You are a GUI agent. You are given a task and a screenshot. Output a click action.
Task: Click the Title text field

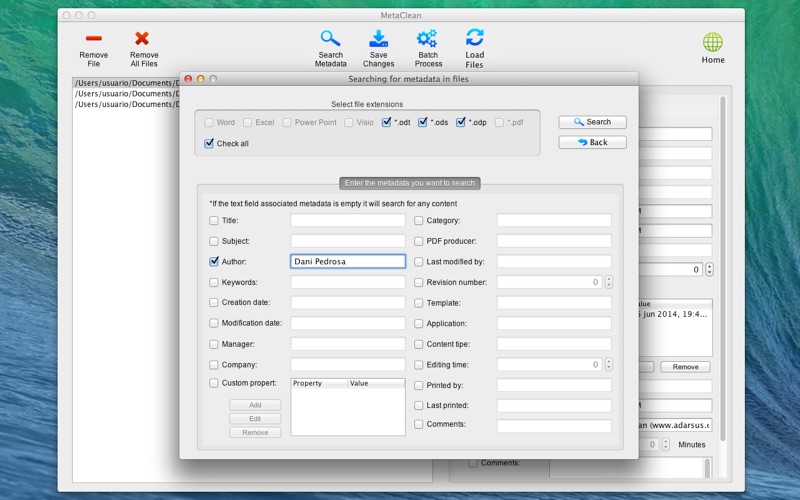348,220
